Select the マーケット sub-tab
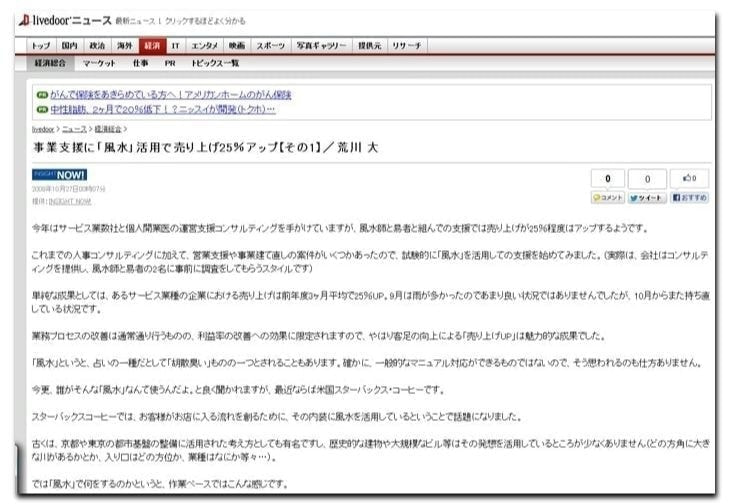Image resolution: width=730 pixels, height=504 pixels. (x=99, y=63)
